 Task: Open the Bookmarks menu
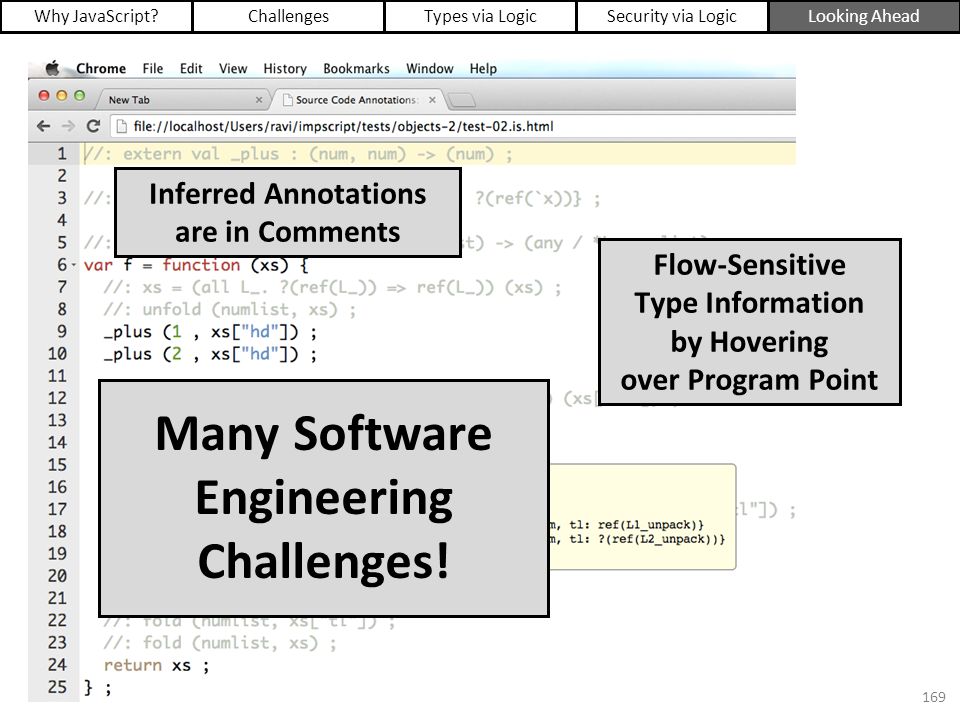click(356, 69)
